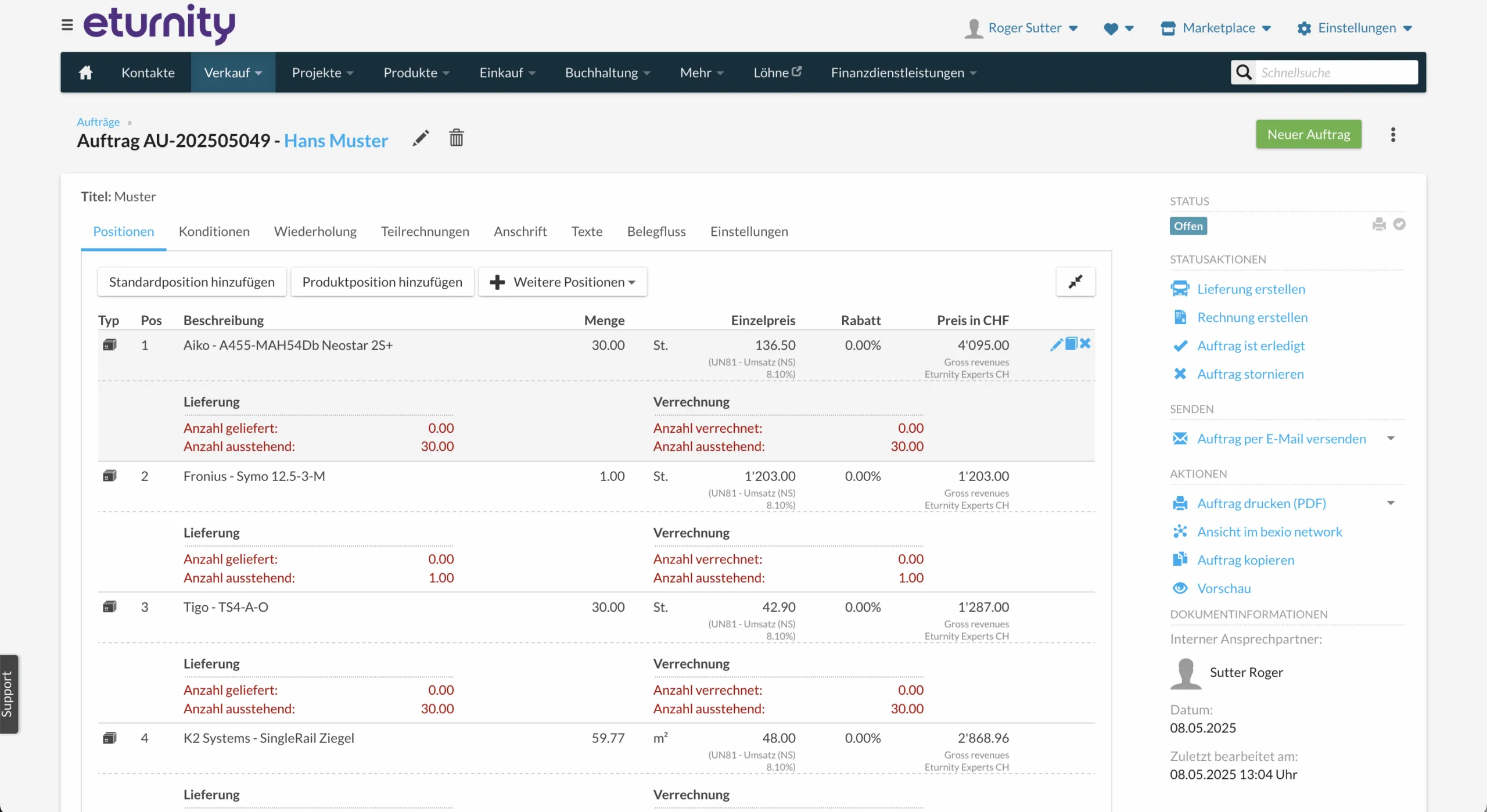The image size is (1487, 812).
Task: Click the Support side tab
Action: pos(9,694)
